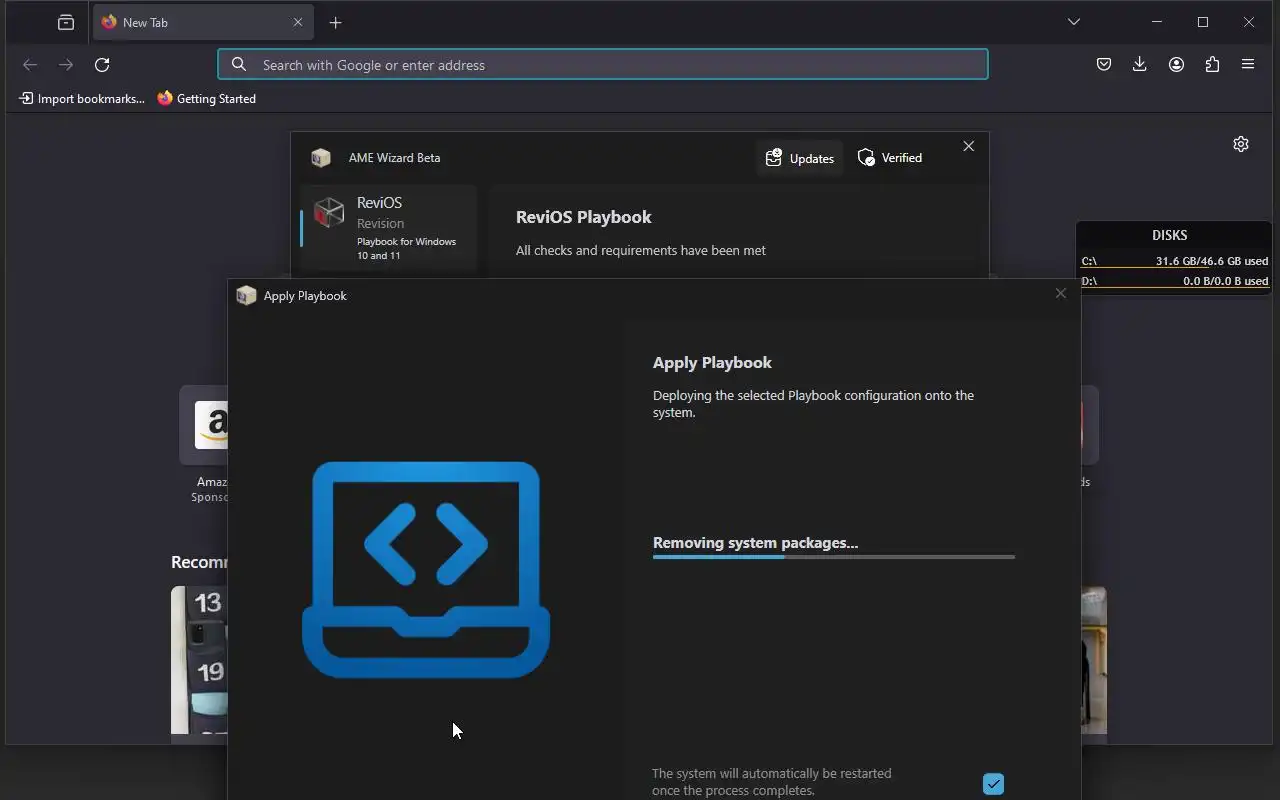Go back in Firefox history
Screen dimensions: 1280x800
click(x=30, y=65)
